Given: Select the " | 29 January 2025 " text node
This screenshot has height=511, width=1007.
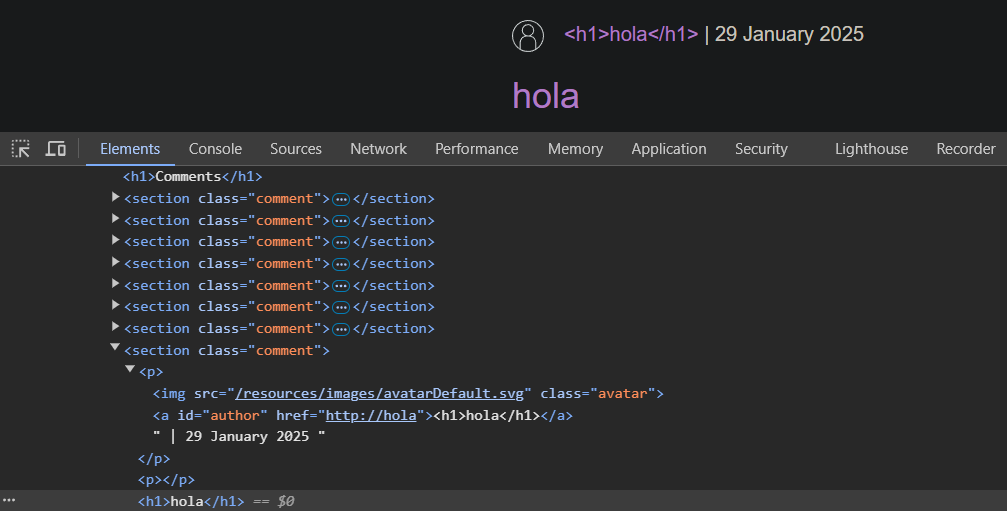Looking at the screenshot, I should click(x=239, y=437).
